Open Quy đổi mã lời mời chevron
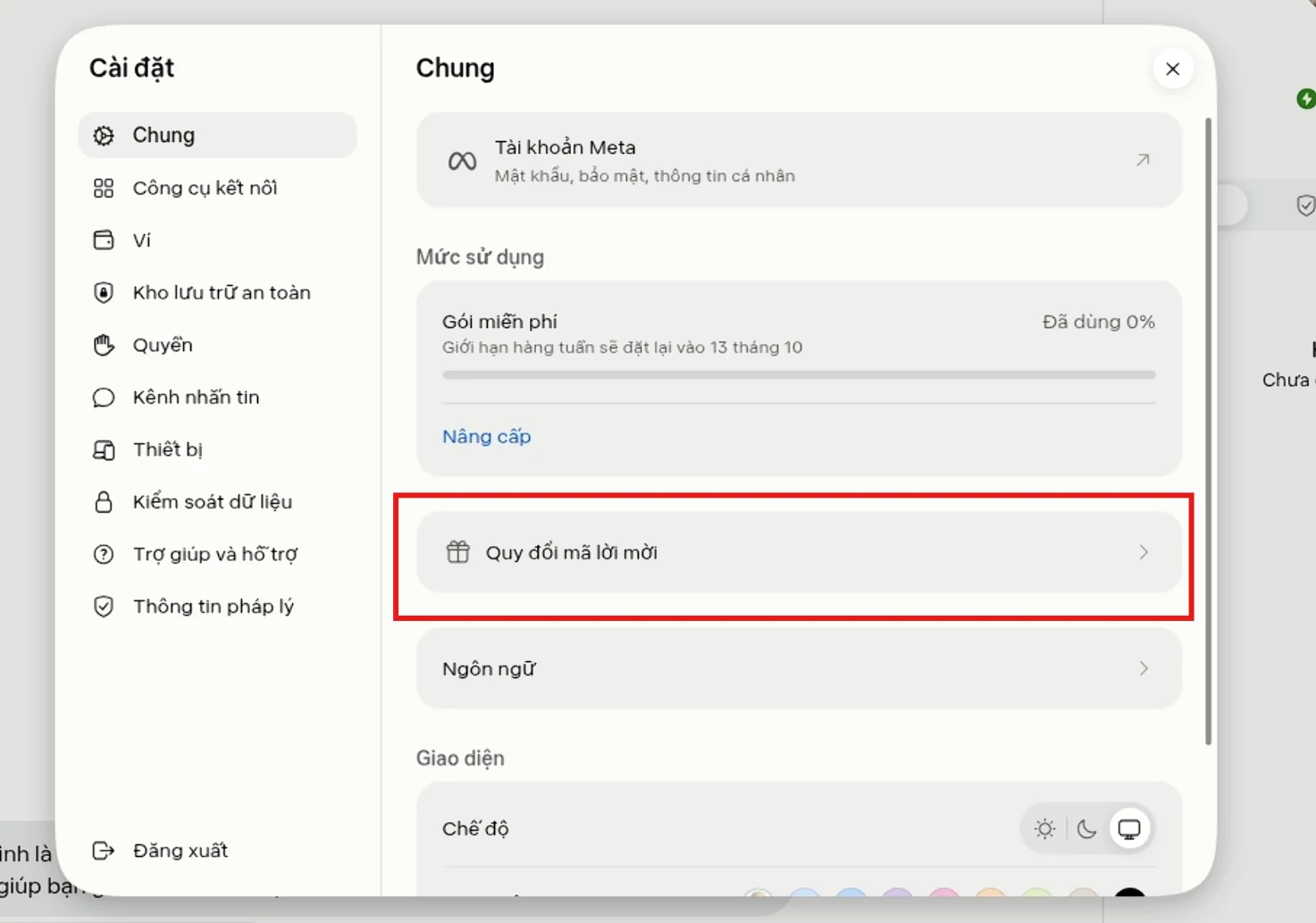1316x923 pixels. [1144, 552]
